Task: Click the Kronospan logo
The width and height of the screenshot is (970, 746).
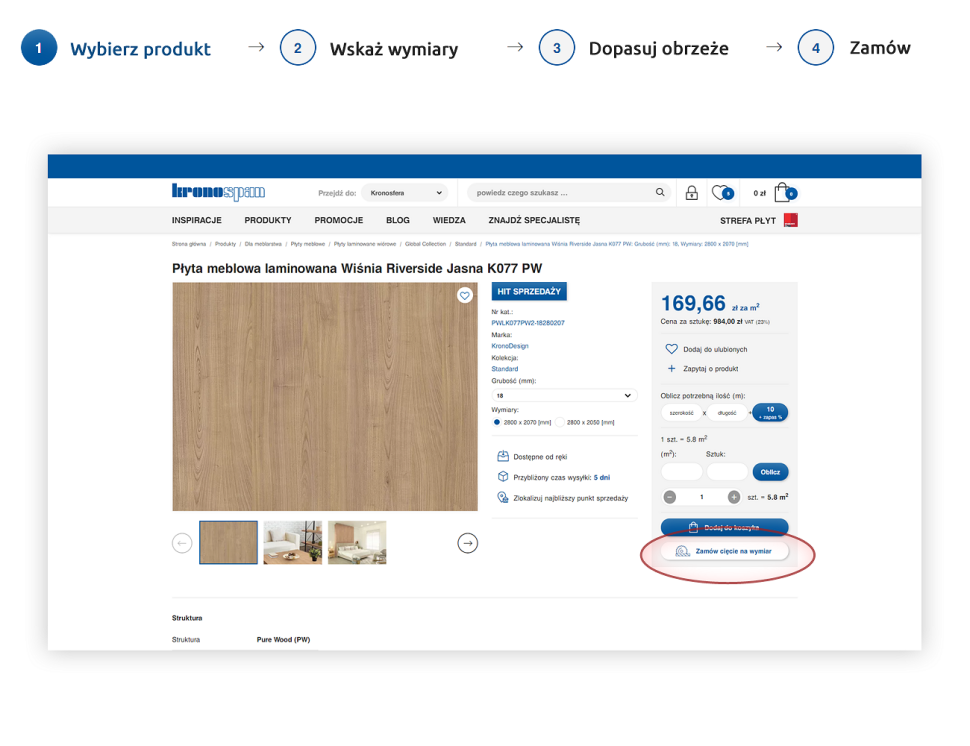Action: (x=217, y=192)
